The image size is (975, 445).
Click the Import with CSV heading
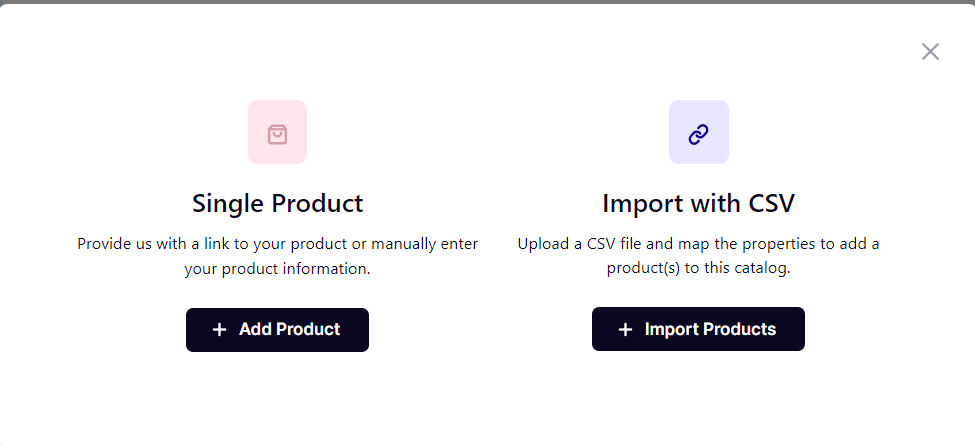point(698,203)
